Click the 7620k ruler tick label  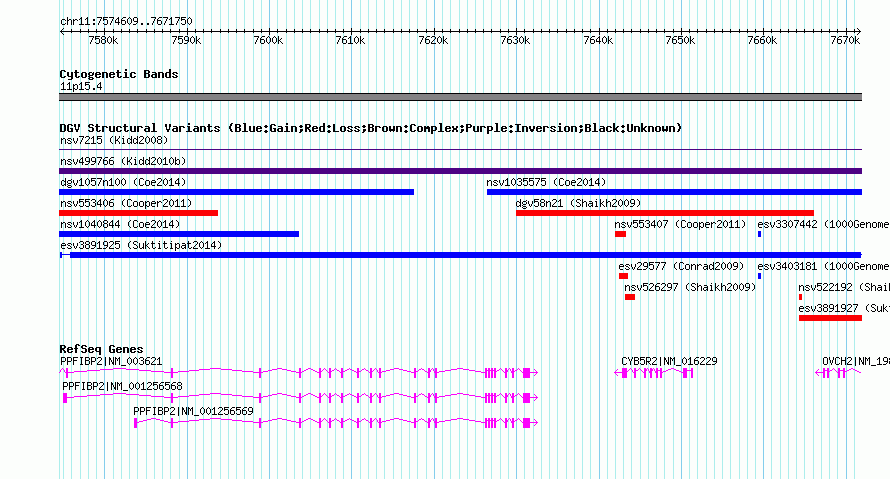pos(433,40)
